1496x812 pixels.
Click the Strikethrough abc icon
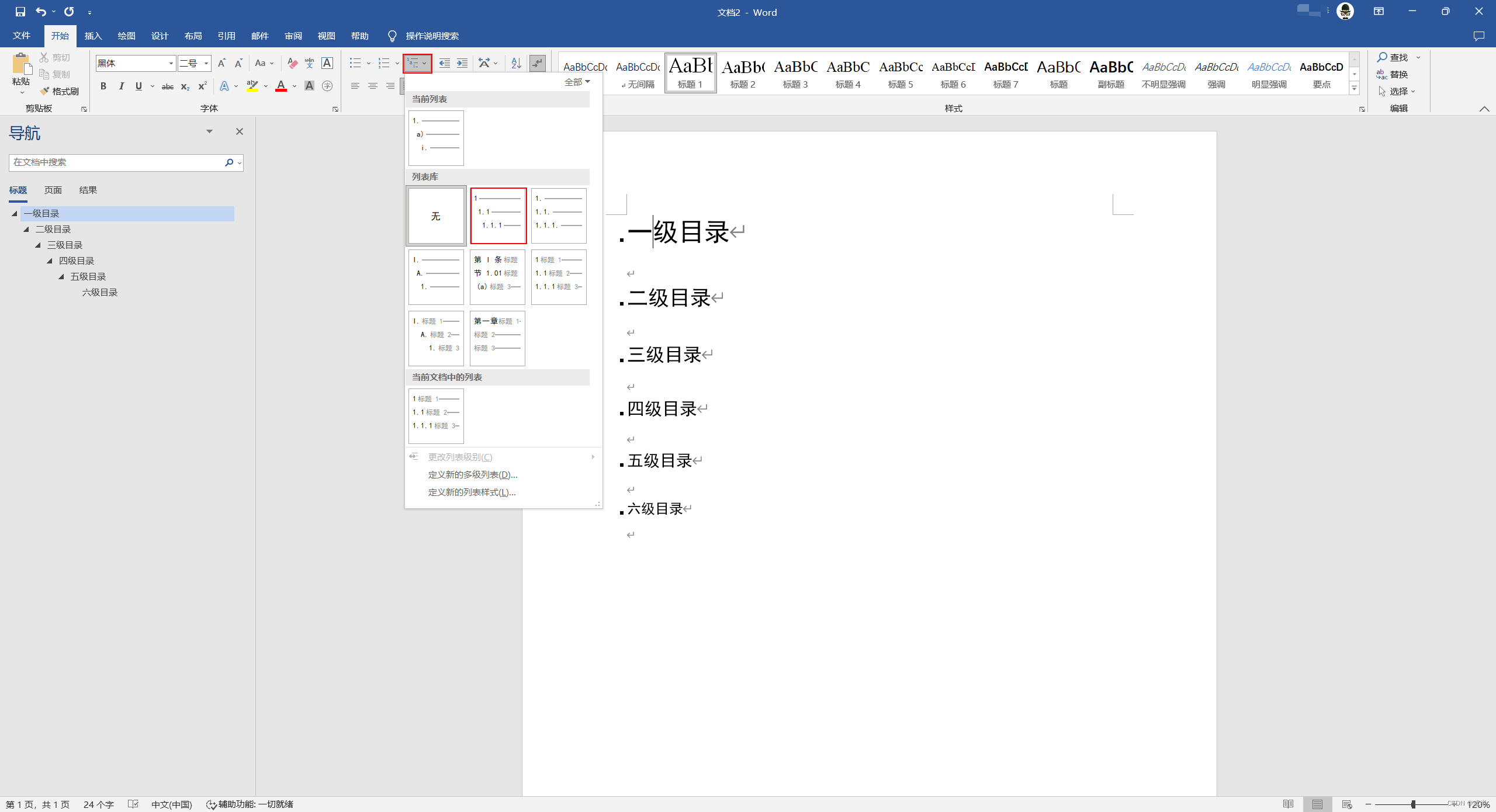167,86
